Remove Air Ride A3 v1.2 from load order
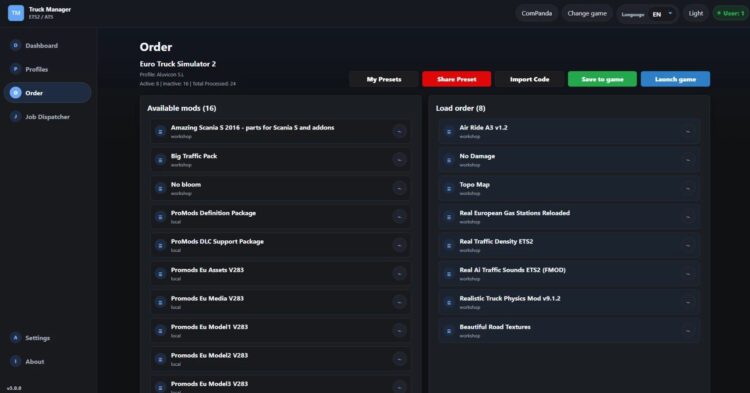Screen dimensions: 750x393 click(x=688, y=131)
